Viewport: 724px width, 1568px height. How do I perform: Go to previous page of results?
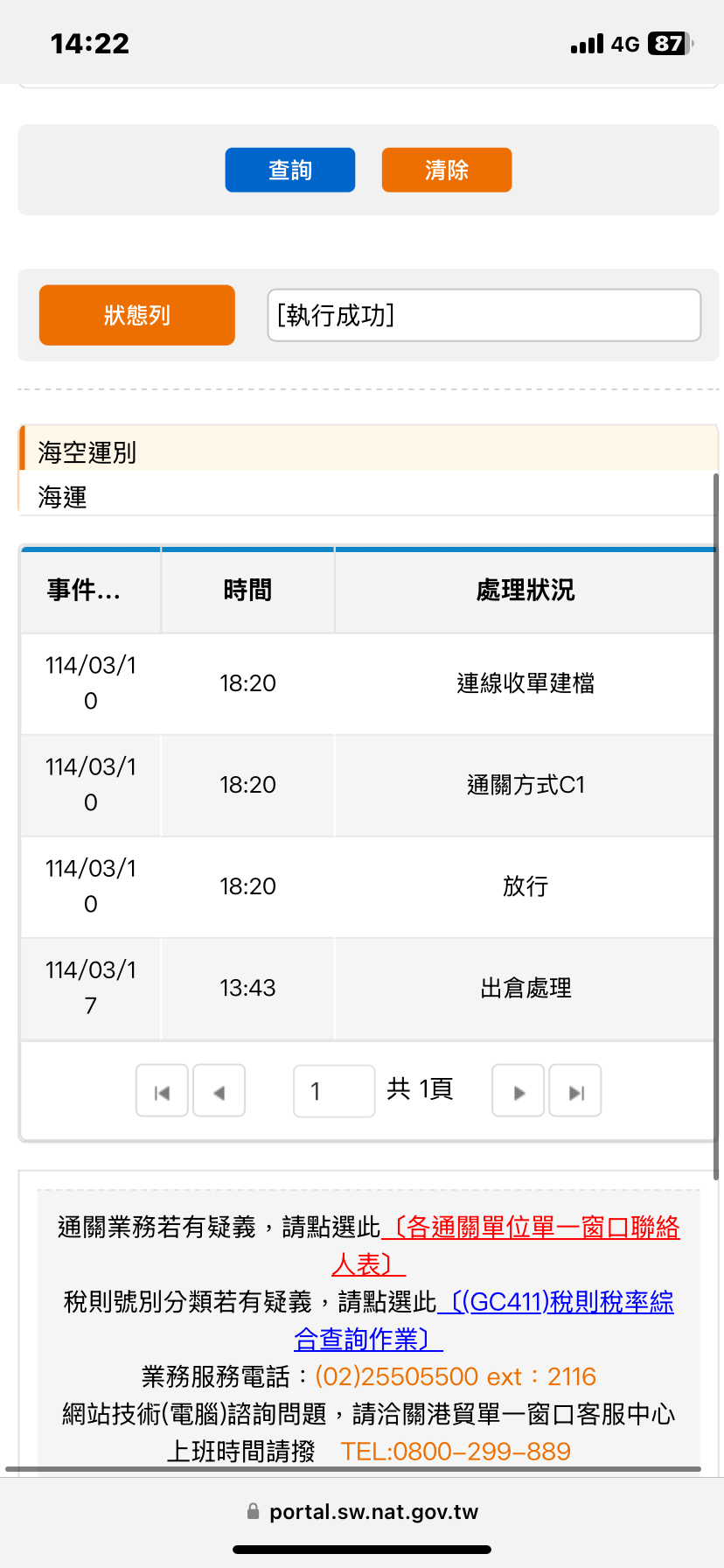coord(219,1090)
